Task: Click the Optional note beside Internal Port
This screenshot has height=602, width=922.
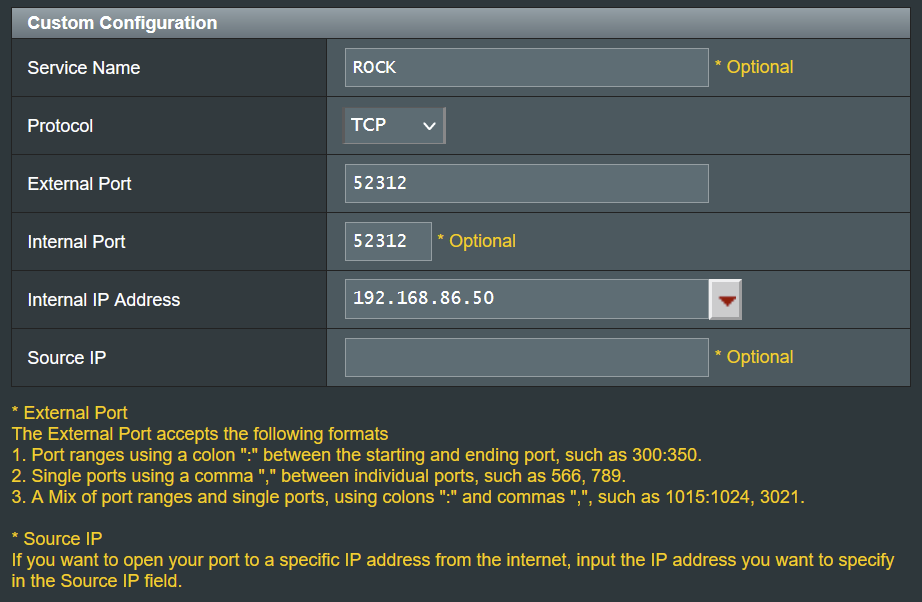Action: coord(479,241)
